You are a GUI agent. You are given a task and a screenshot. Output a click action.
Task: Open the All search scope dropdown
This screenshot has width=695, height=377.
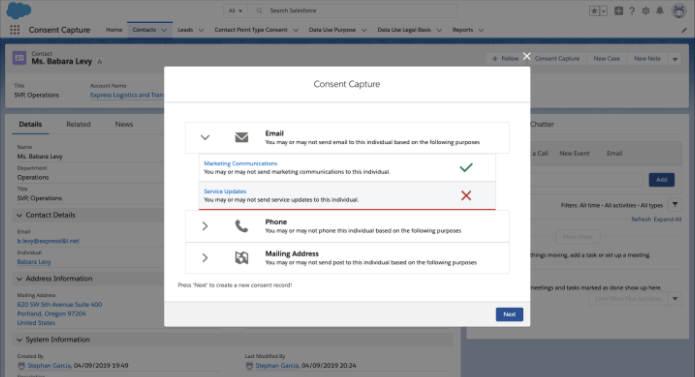pos(235,11)
